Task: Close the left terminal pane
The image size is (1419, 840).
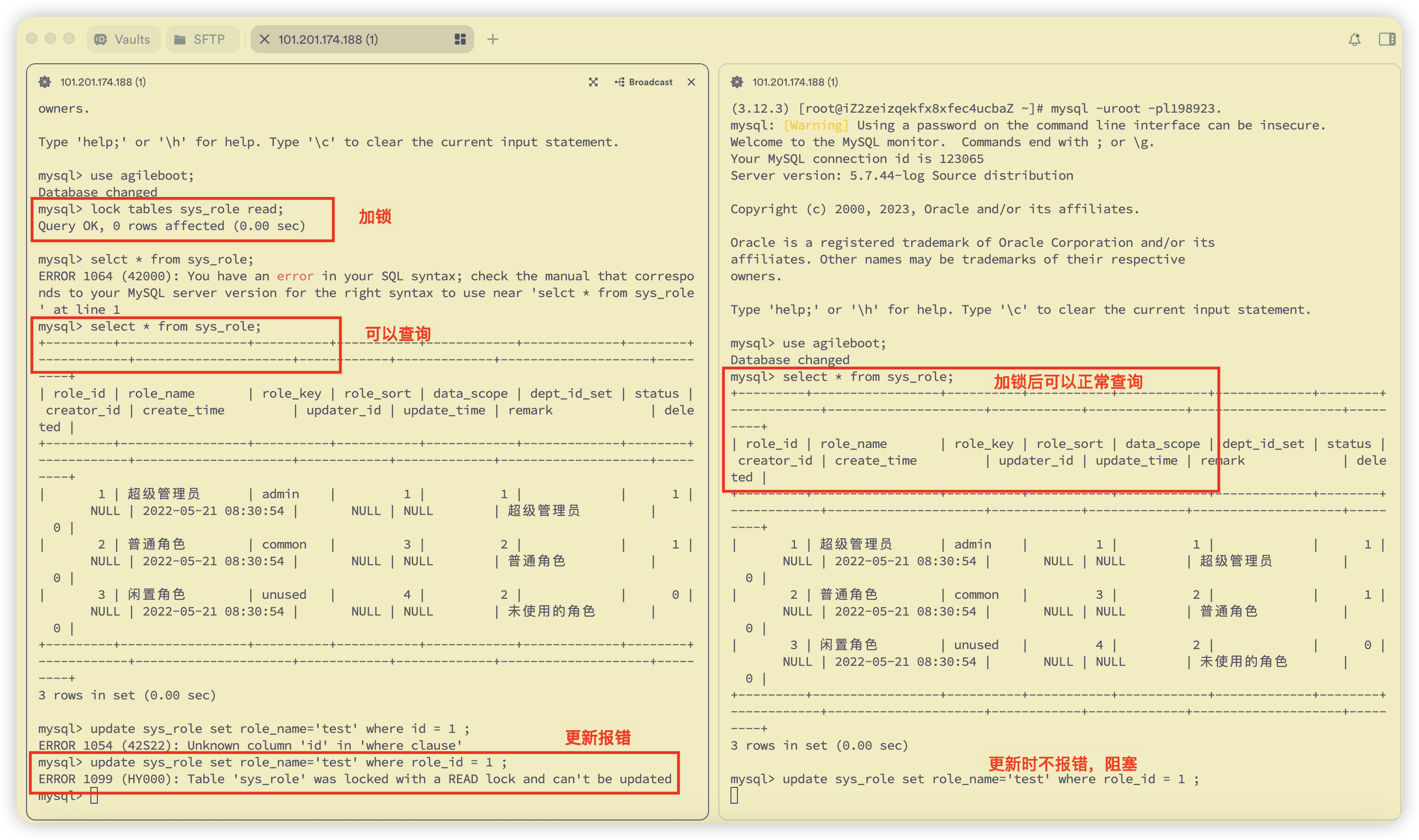Action: [x=691, y=82]
